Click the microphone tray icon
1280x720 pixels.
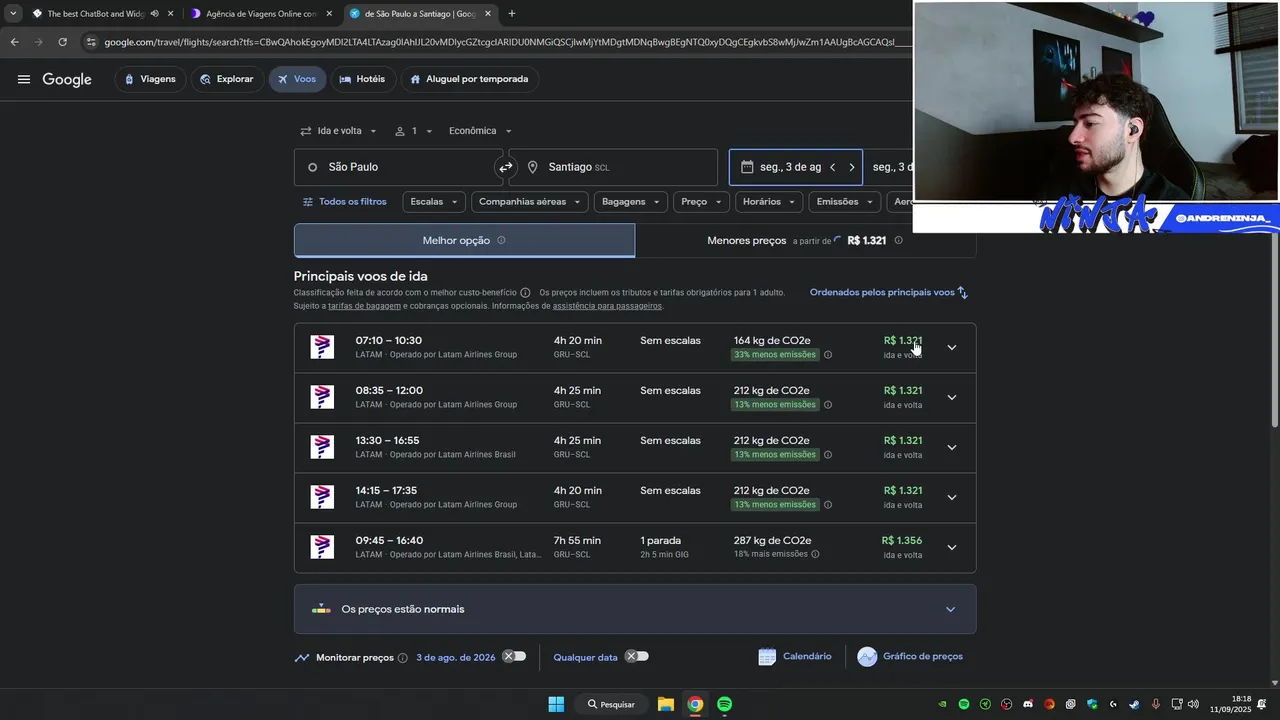1155,704
